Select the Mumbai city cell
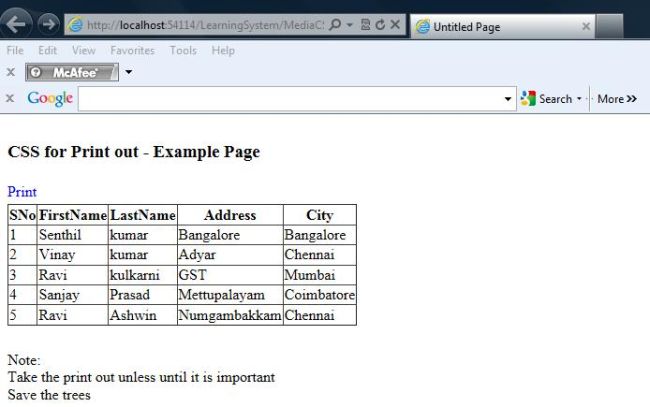This screenshot has height=407, width=650. pos(320,275)
